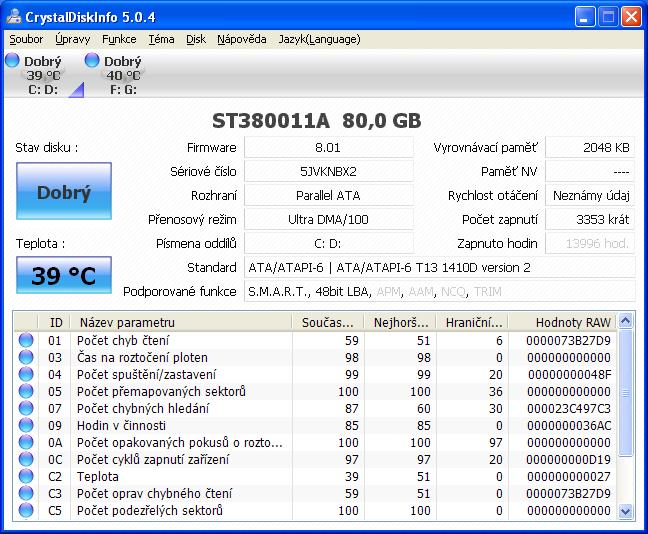The height and width of the screenshot is (534, 648).
Task: Click status orb of Teplota C2 row
Action: tap(26, 476)
